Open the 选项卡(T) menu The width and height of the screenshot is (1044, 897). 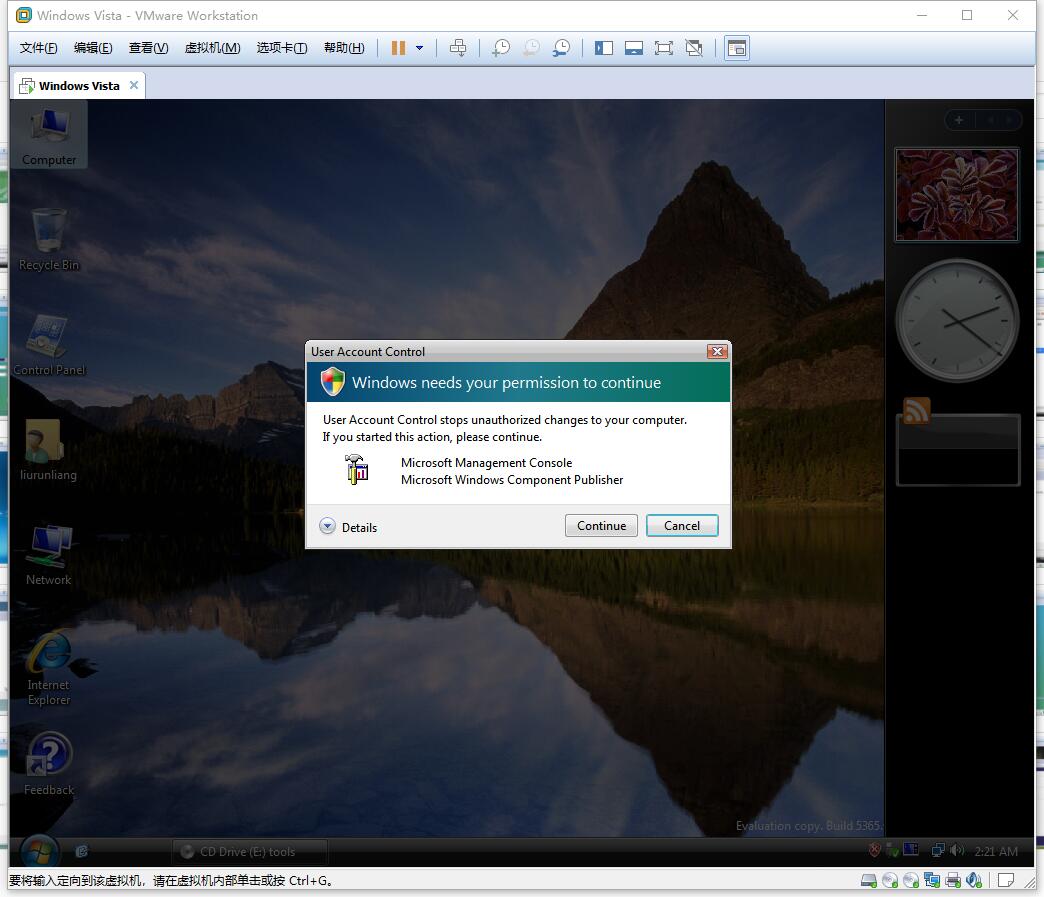click(x=282, y=48)
